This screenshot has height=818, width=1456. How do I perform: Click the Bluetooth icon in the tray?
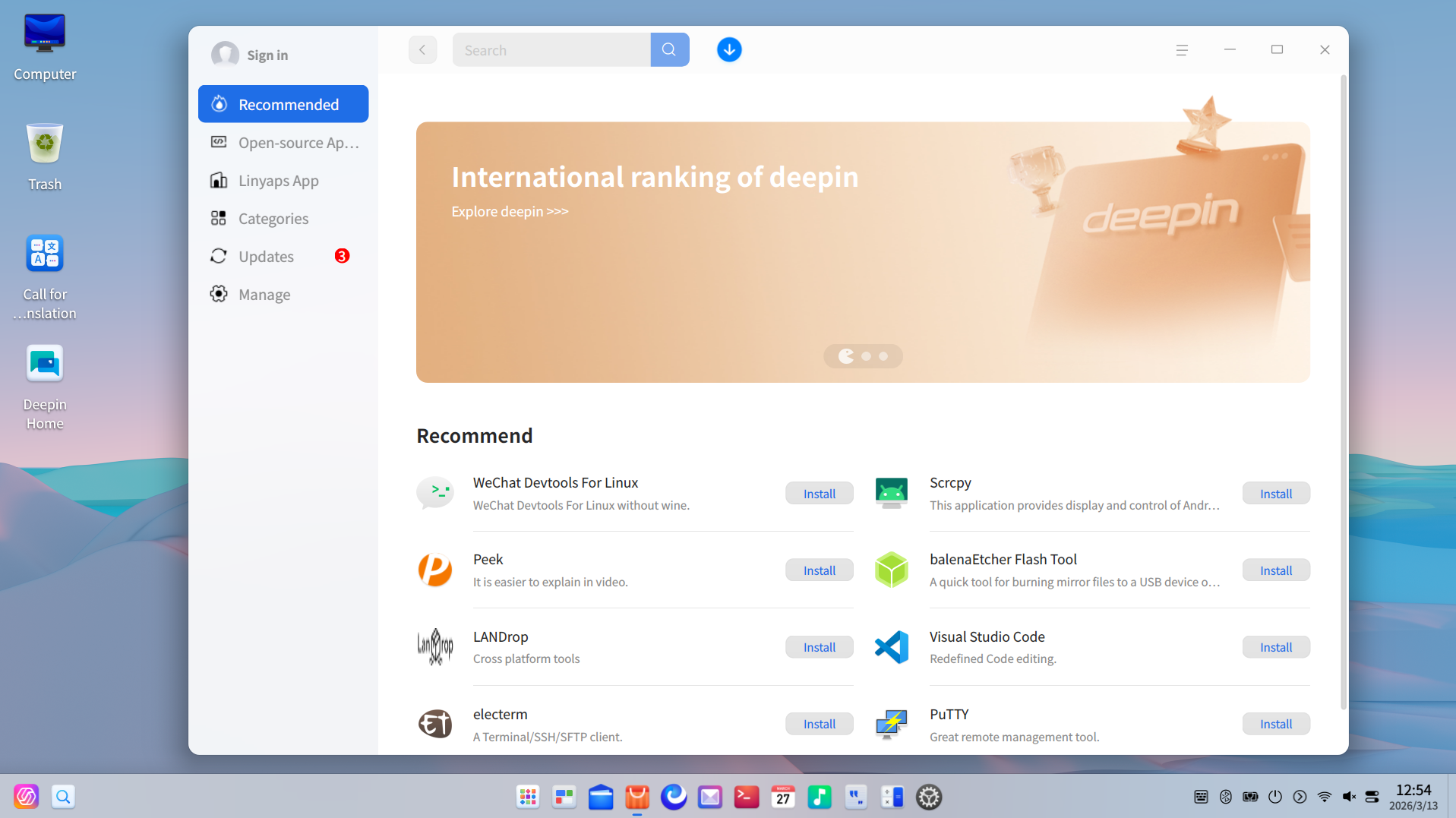[x=1225, y=797]
